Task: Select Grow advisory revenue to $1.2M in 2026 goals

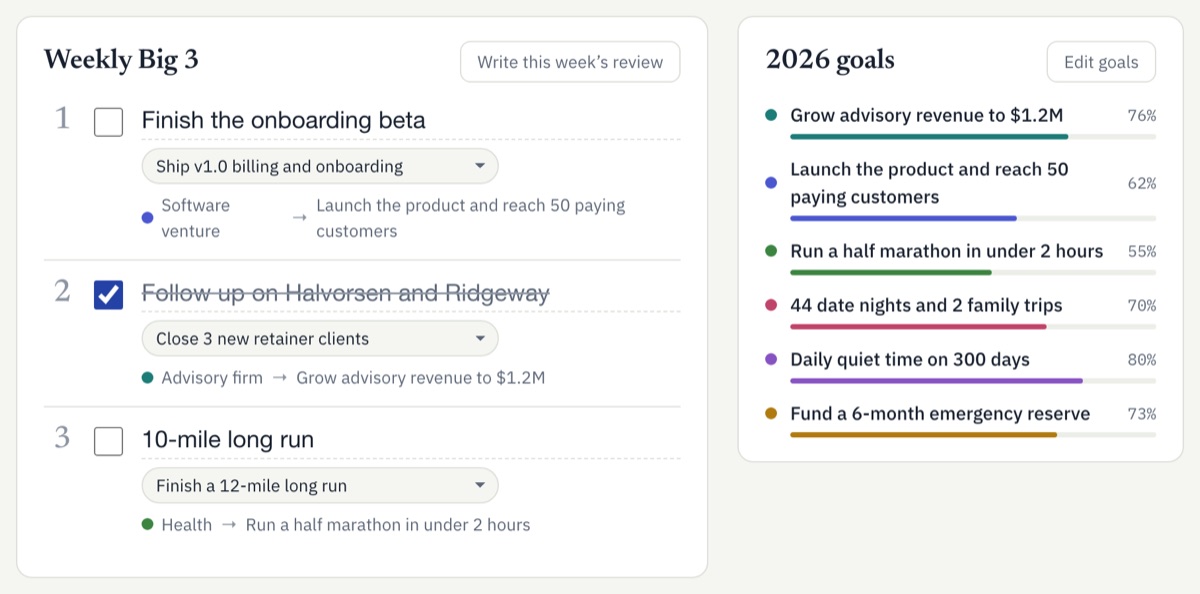Action: 927,115
